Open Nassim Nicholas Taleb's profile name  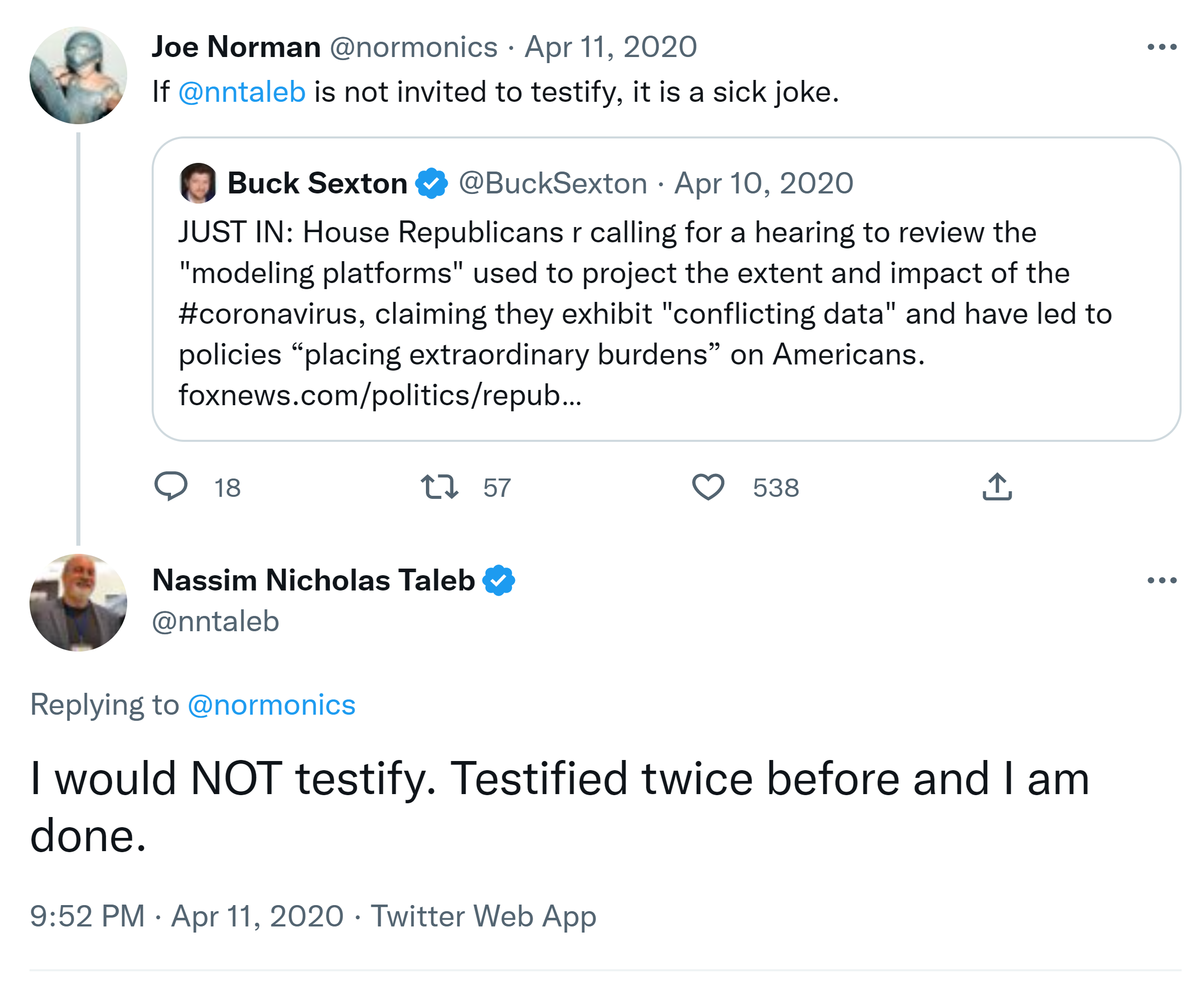[x=313, y=580]
